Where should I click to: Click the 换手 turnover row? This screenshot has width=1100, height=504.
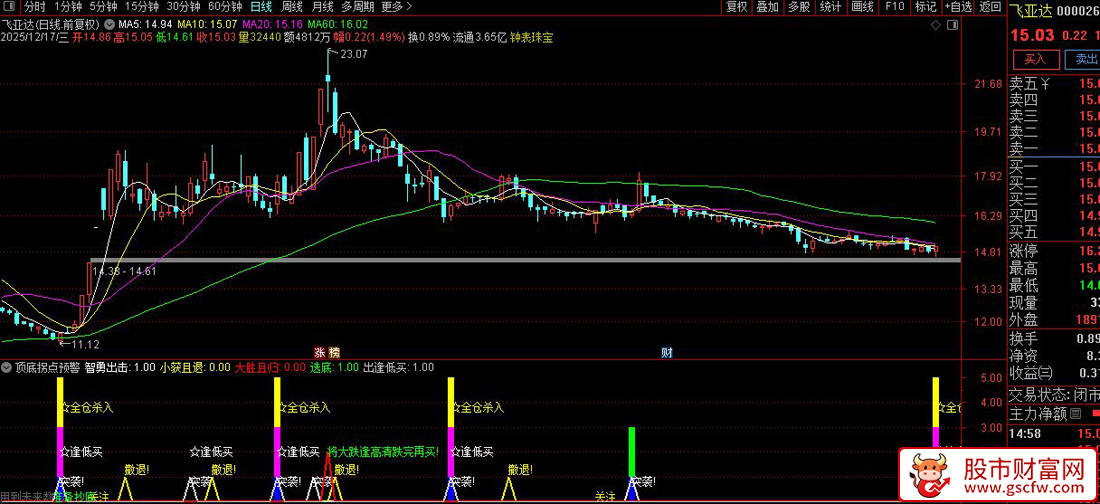tap(1054, 338)
